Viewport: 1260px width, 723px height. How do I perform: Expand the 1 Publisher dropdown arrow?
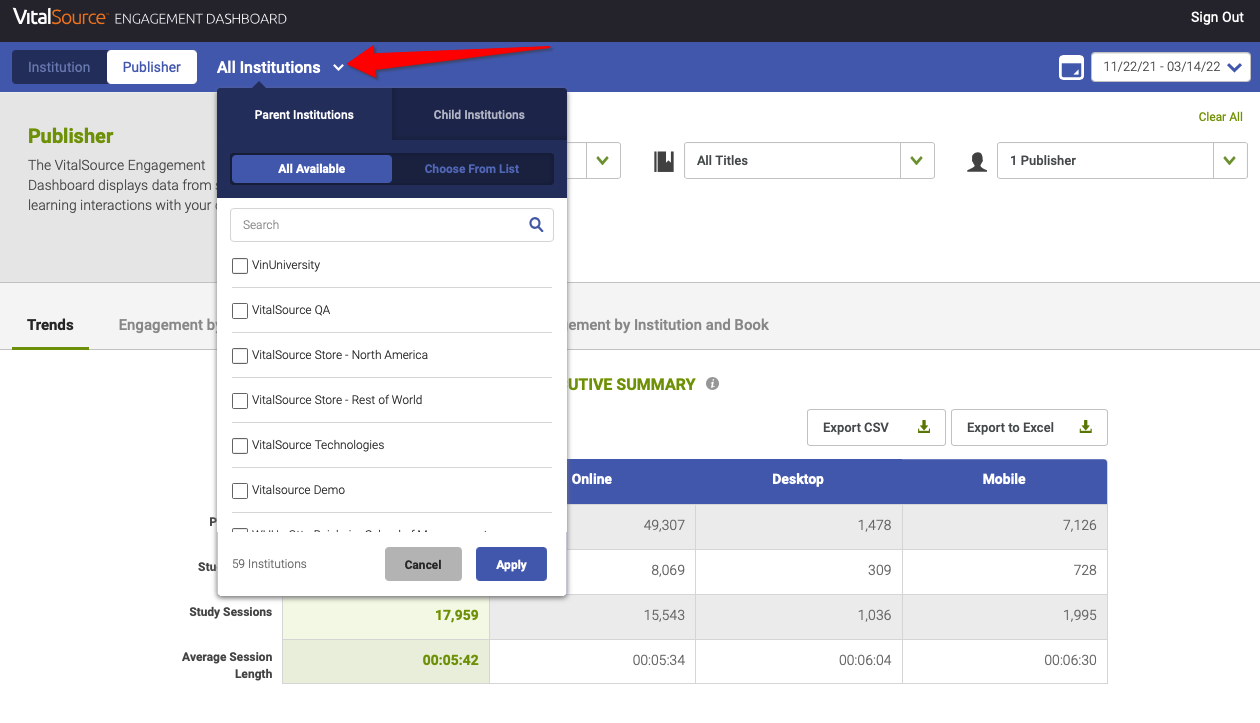1230,161
